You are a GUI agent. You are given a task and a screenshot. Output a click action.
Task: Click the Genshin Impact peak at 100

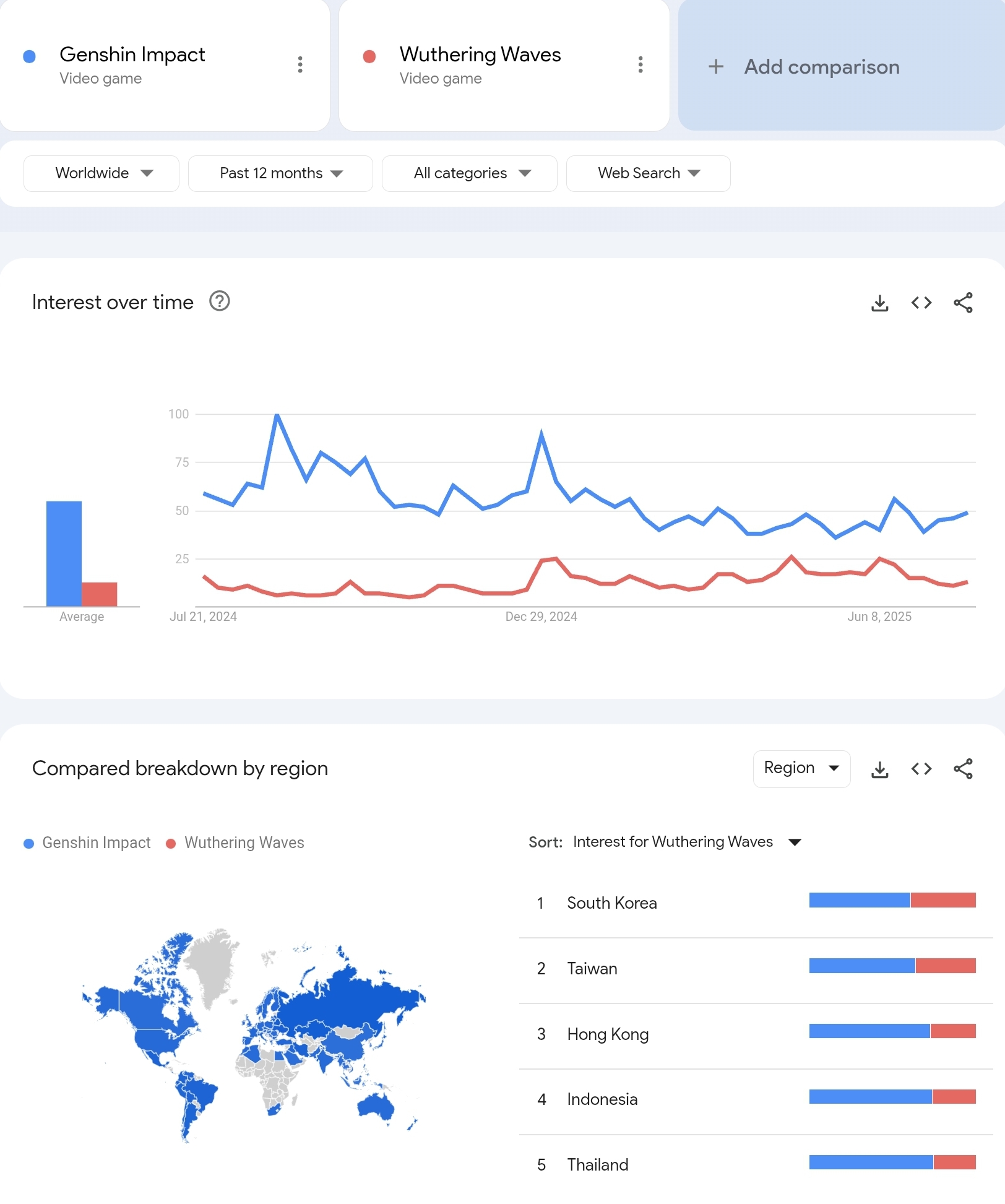pos(277,415)
